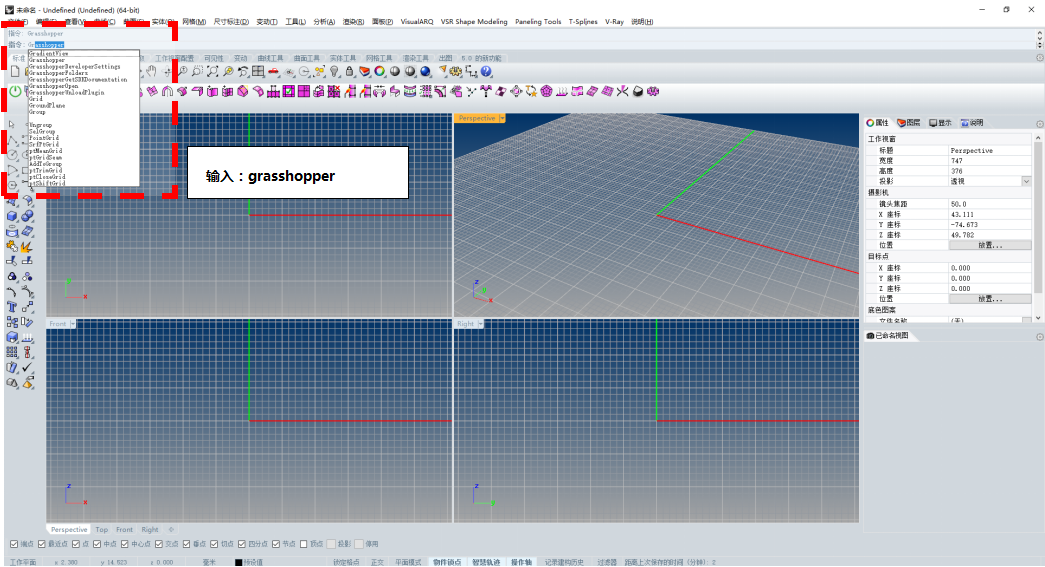This screenshot has width=1045, height=567.
Task: Click the black layer color swatch
Action: coord(238,562)
